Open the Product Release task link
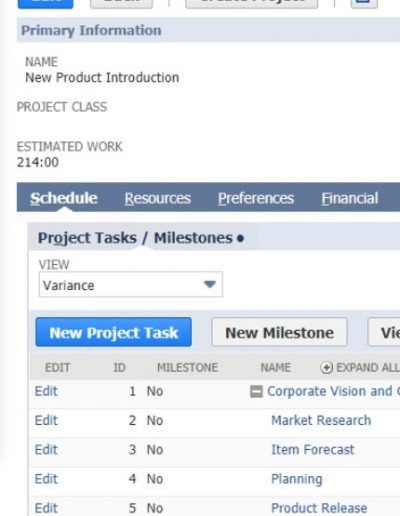Screen dimensions: 400x516 tap(319, 508)
